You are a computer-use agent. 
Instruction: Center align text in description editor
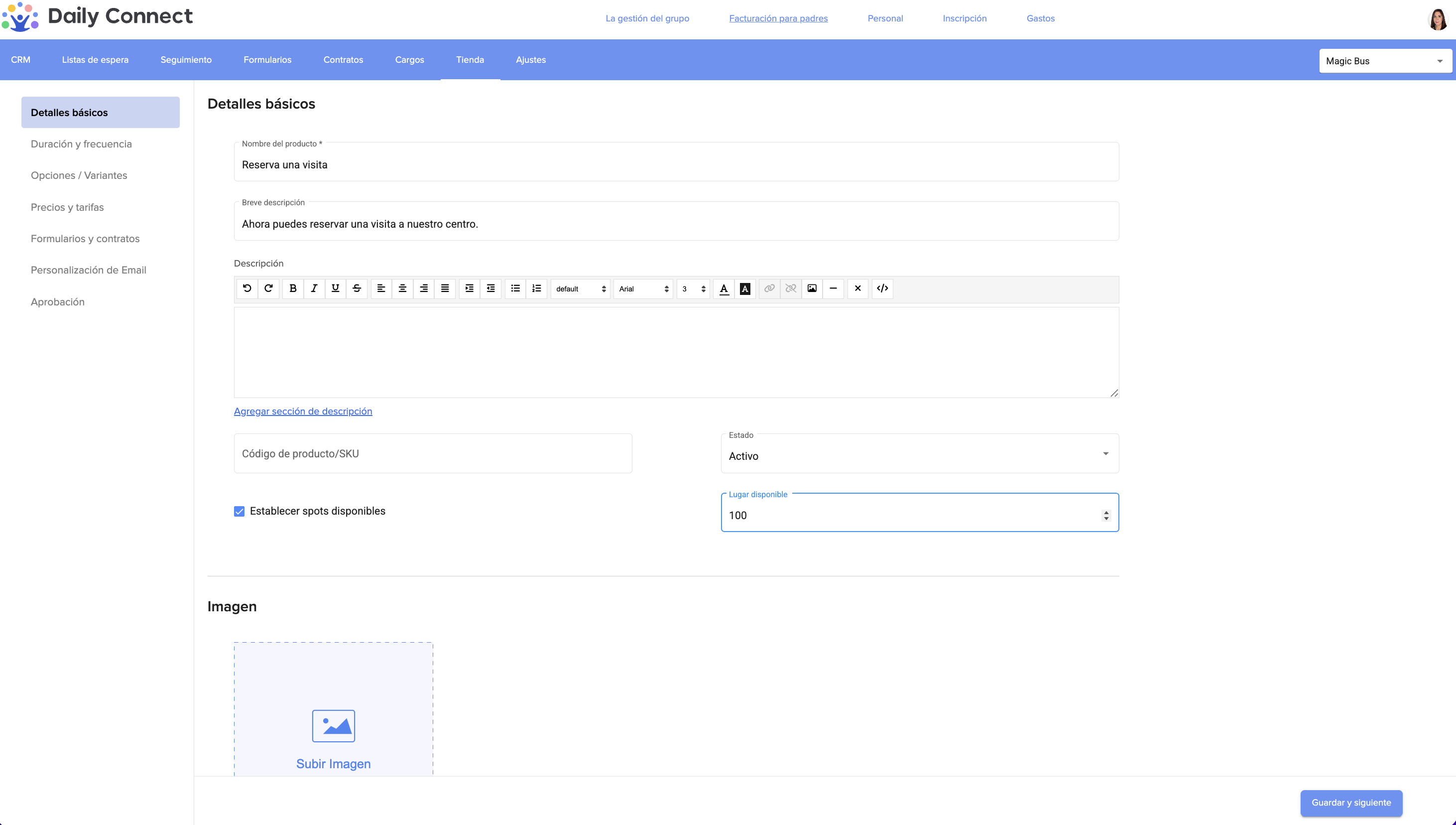tap(402, 288)
